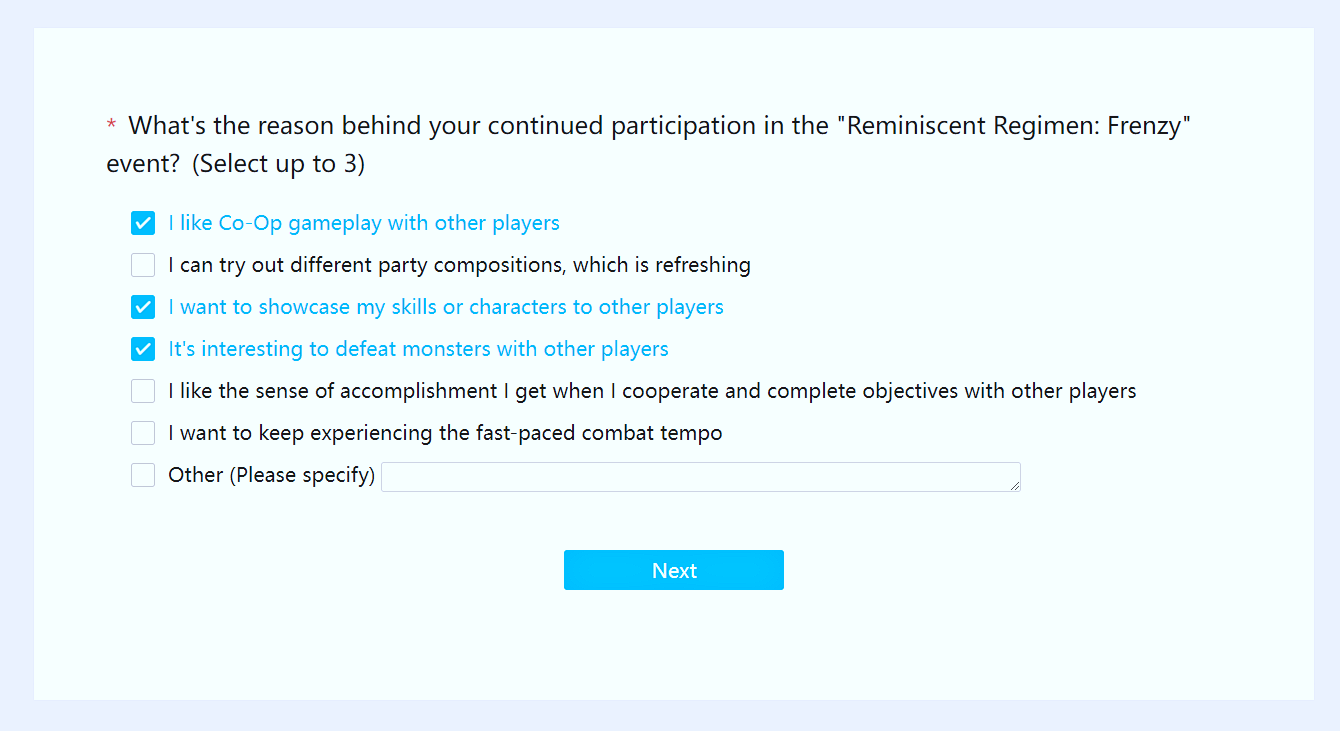Untick the defeat monsters checkbox
The width and height of the screenshot is (1340, 731).
pos(143,349)
